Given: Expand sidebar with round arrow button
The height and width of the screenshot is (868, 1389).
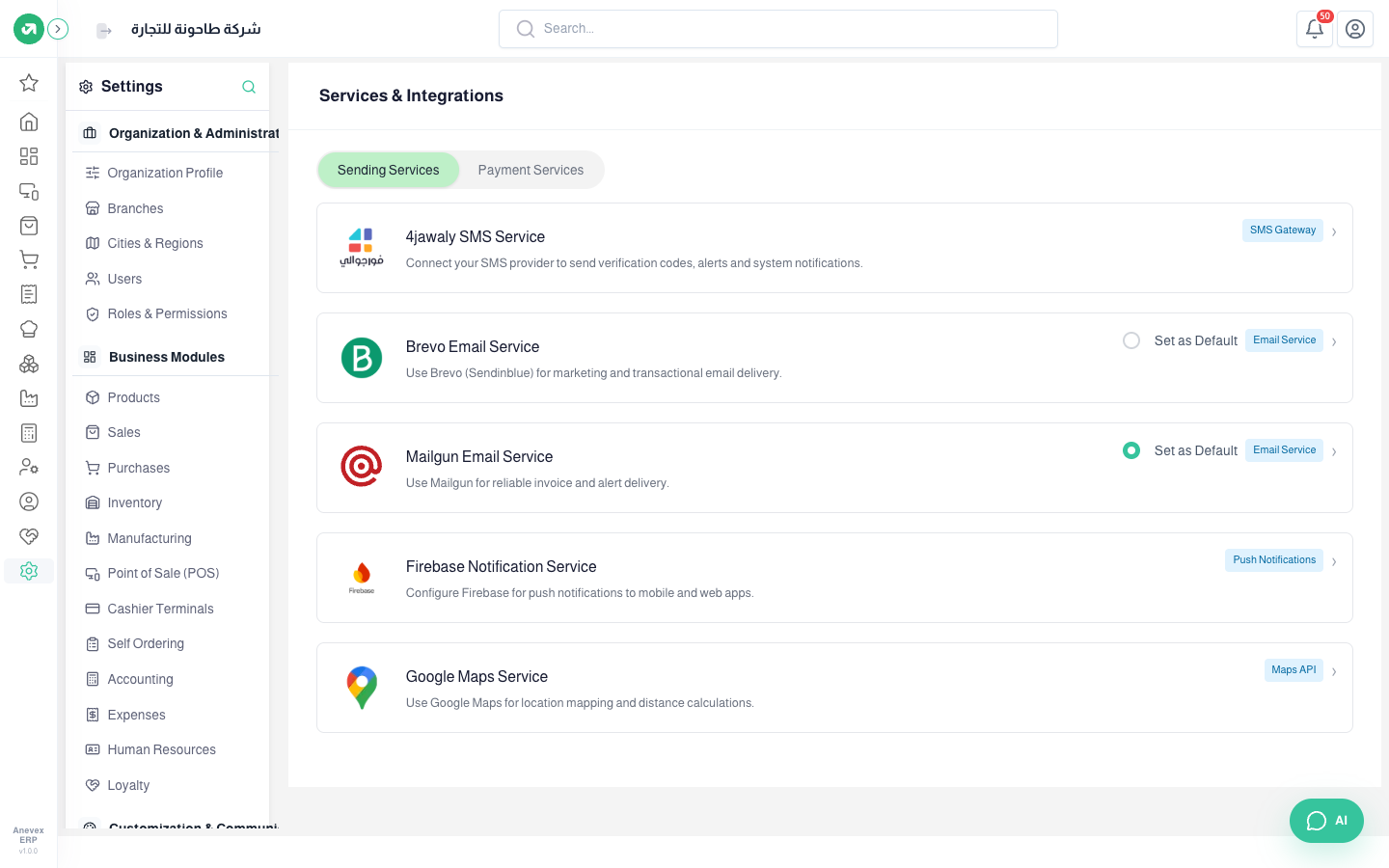Looking at the screenshot, I should pyautogui.click(x=58, y=29).
